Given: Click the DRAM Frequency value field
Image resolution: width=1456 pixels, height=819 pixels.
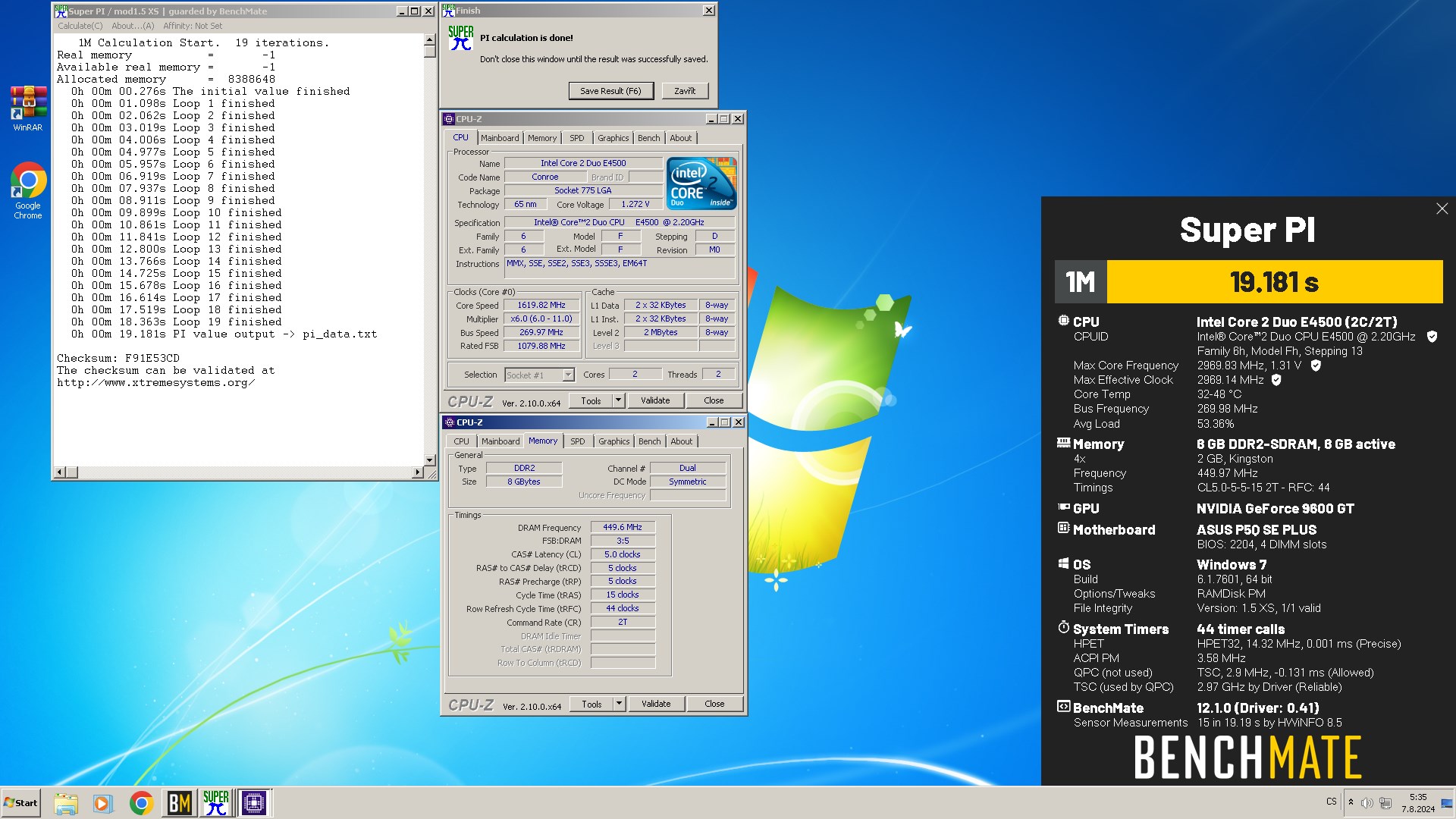Looking at the screenshot, I should coord(623,527).
